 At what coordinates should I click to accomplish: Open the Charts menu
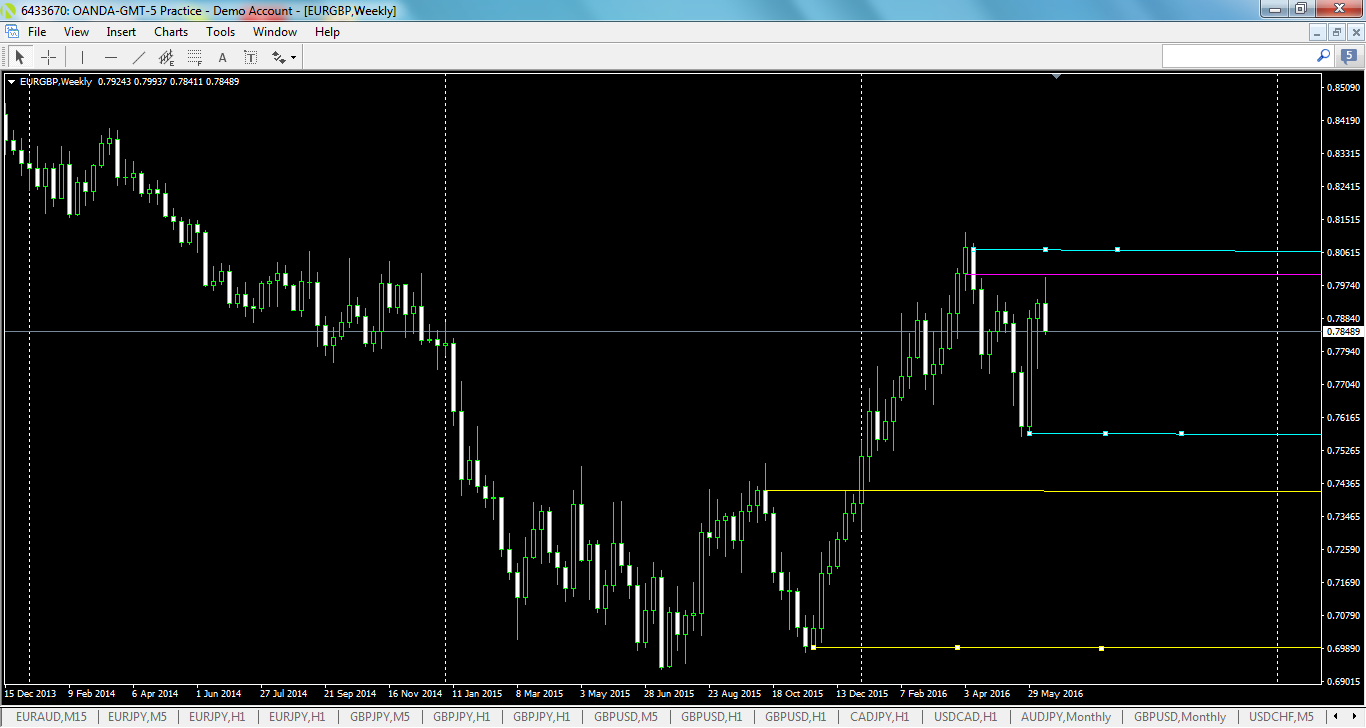[x=170, y=31]
